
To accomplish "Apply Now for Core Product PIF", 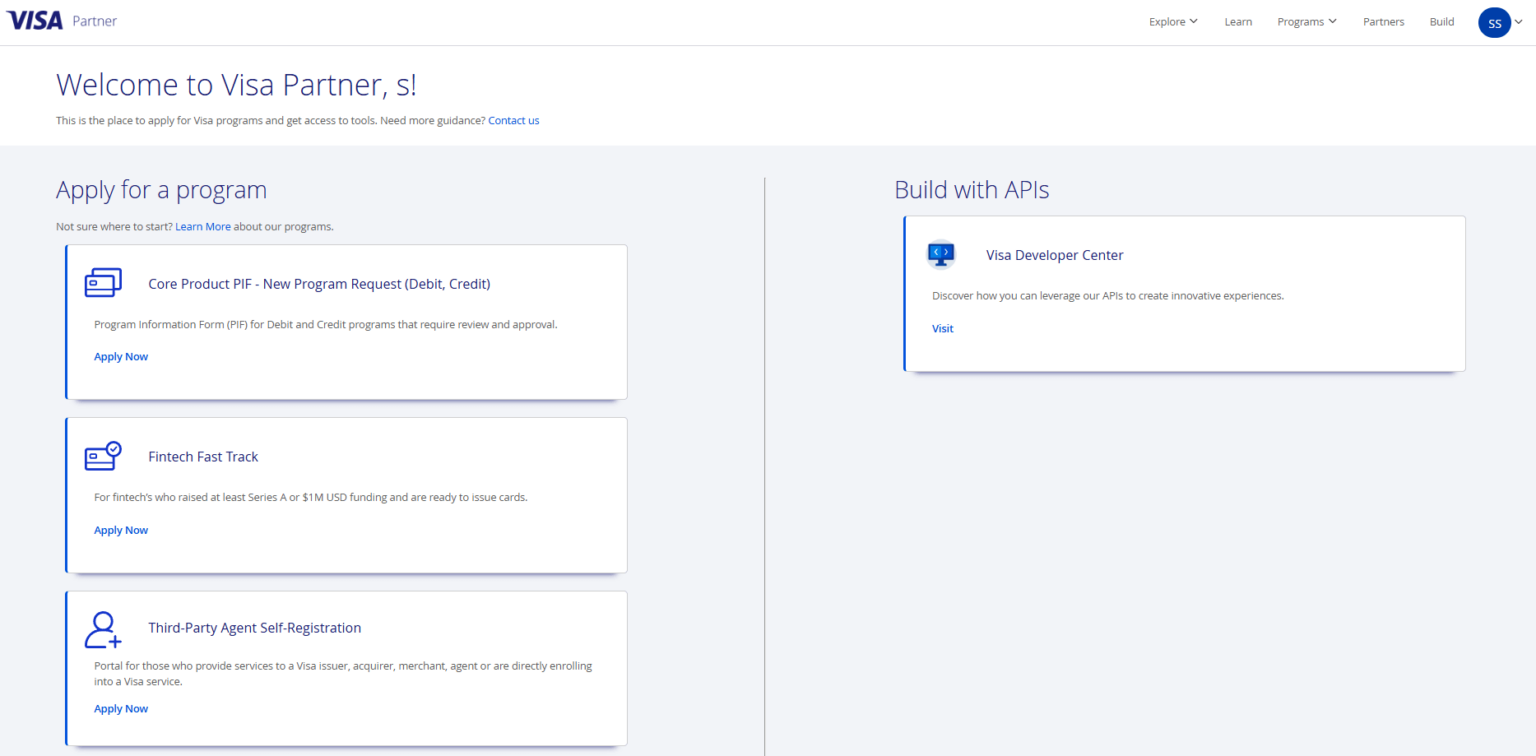I will pyautogui.click(x=121, y=357).
